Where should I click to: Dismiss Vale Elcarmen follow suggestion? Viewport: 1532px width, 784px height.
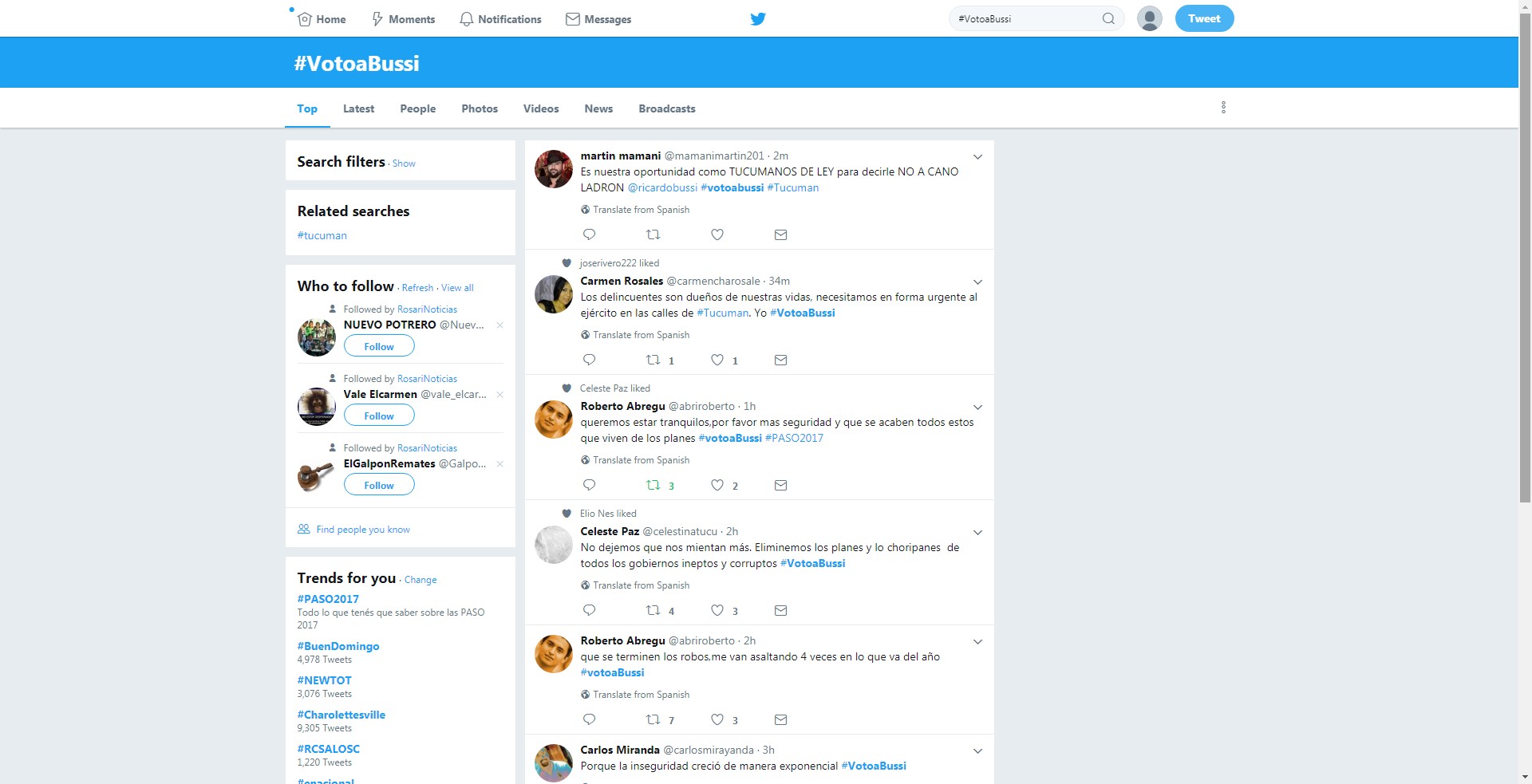499,395
